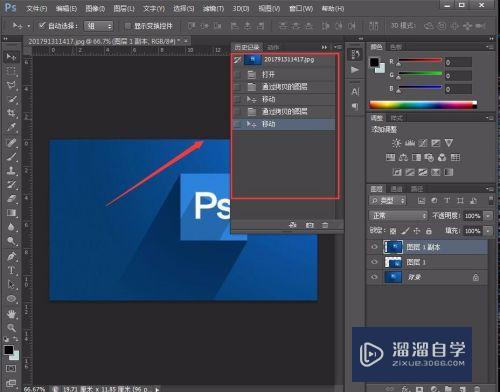Select the Dodge tool
Screen dimensions: 500x392
[11, 241]
